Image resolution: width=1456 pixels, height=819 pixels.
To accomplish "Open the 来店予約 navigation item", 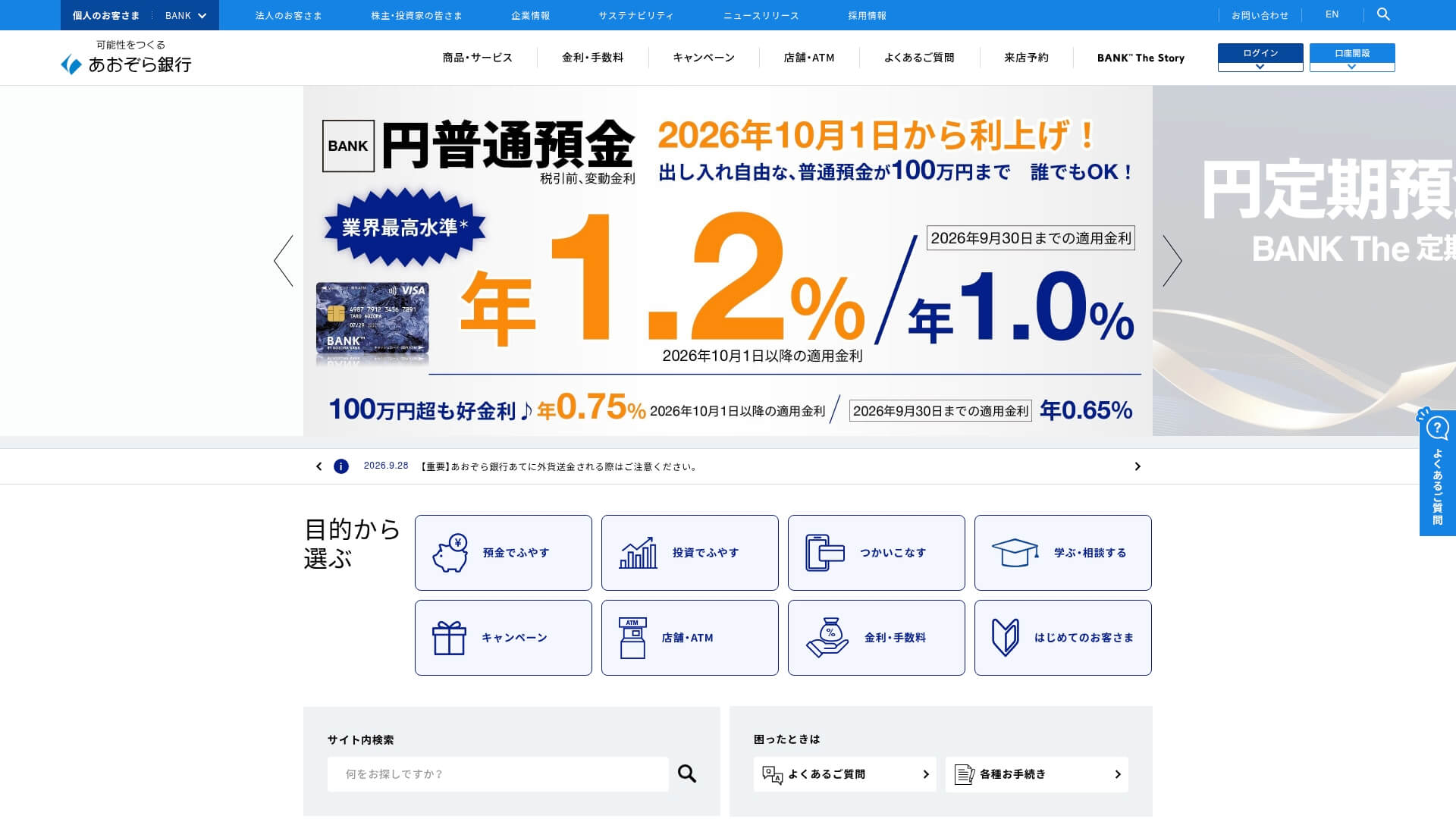I will point(1026,58).
